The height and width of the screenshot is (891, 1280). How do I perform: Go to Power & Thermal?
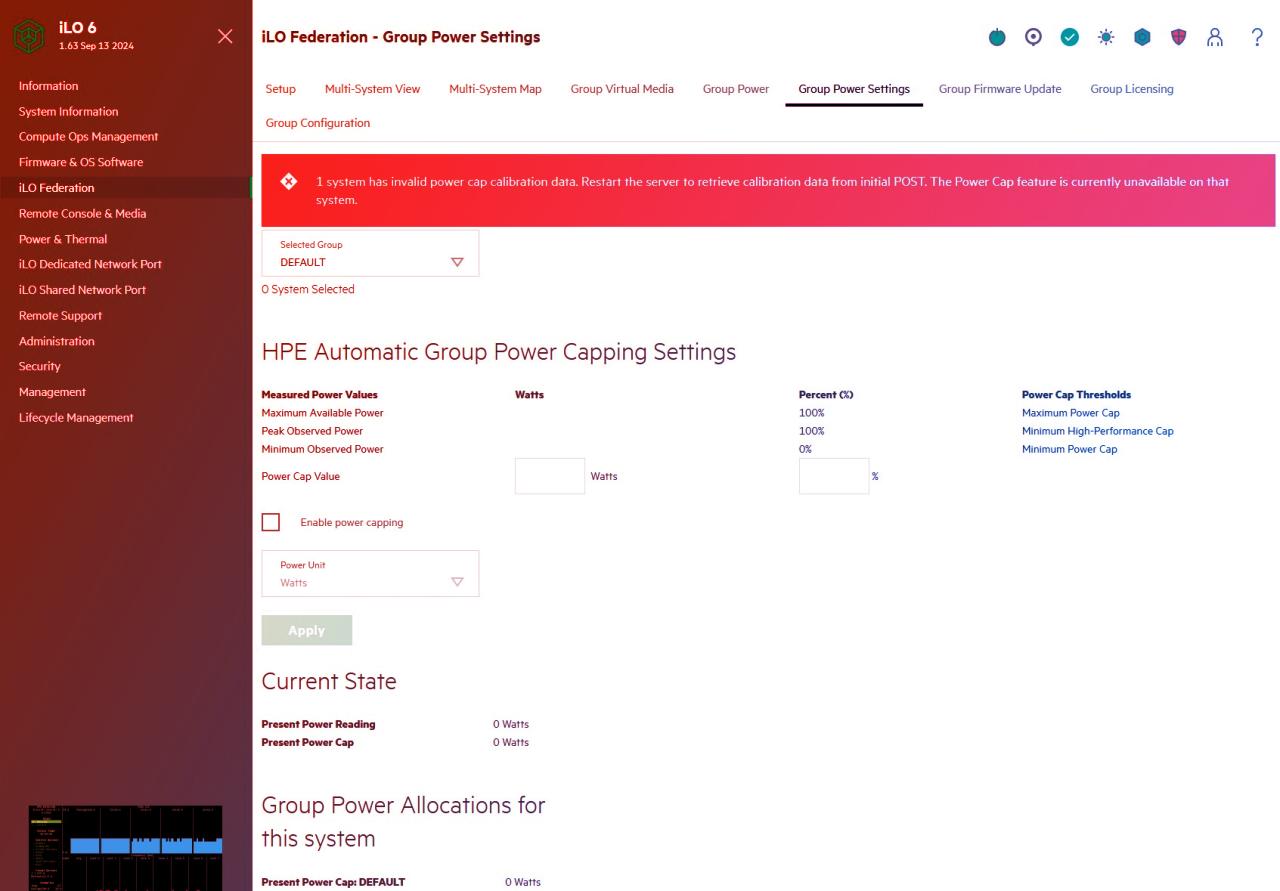pos(63,240)
